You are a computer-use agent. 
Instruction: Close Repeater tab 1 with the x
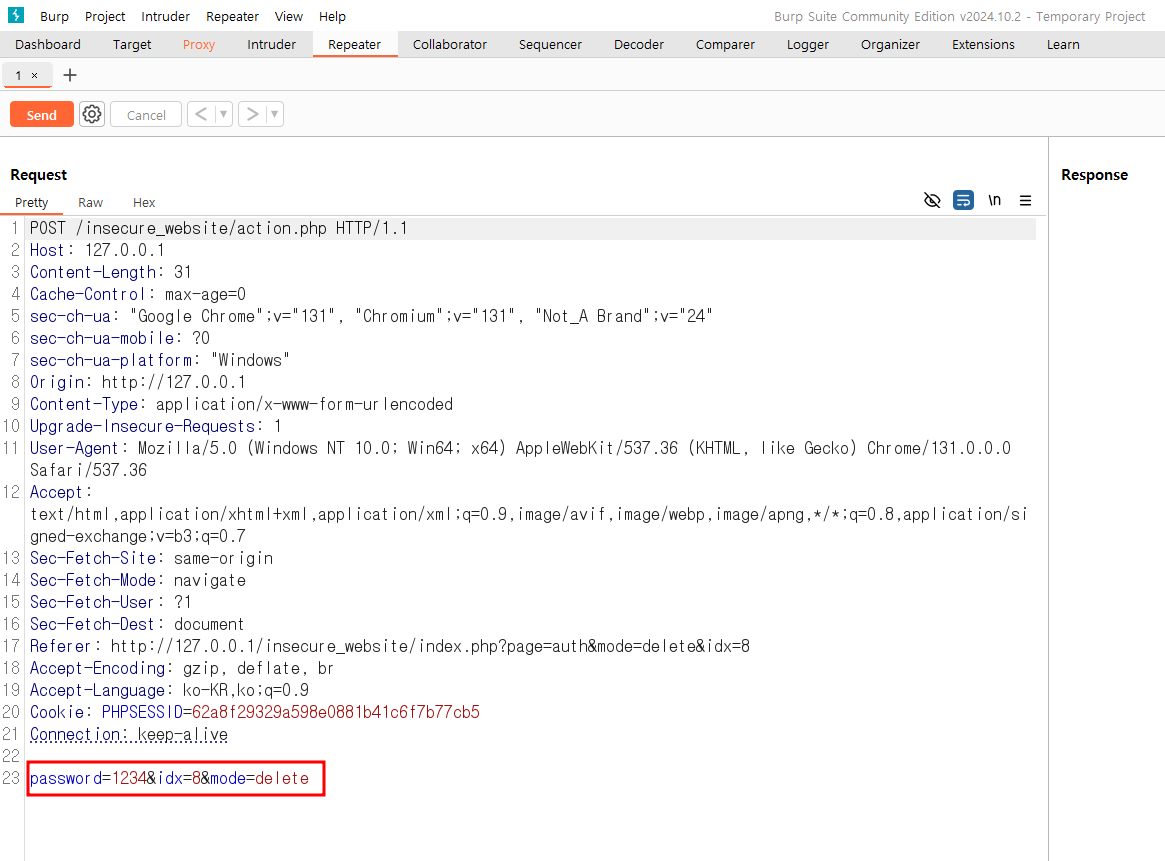pos(34,76)
